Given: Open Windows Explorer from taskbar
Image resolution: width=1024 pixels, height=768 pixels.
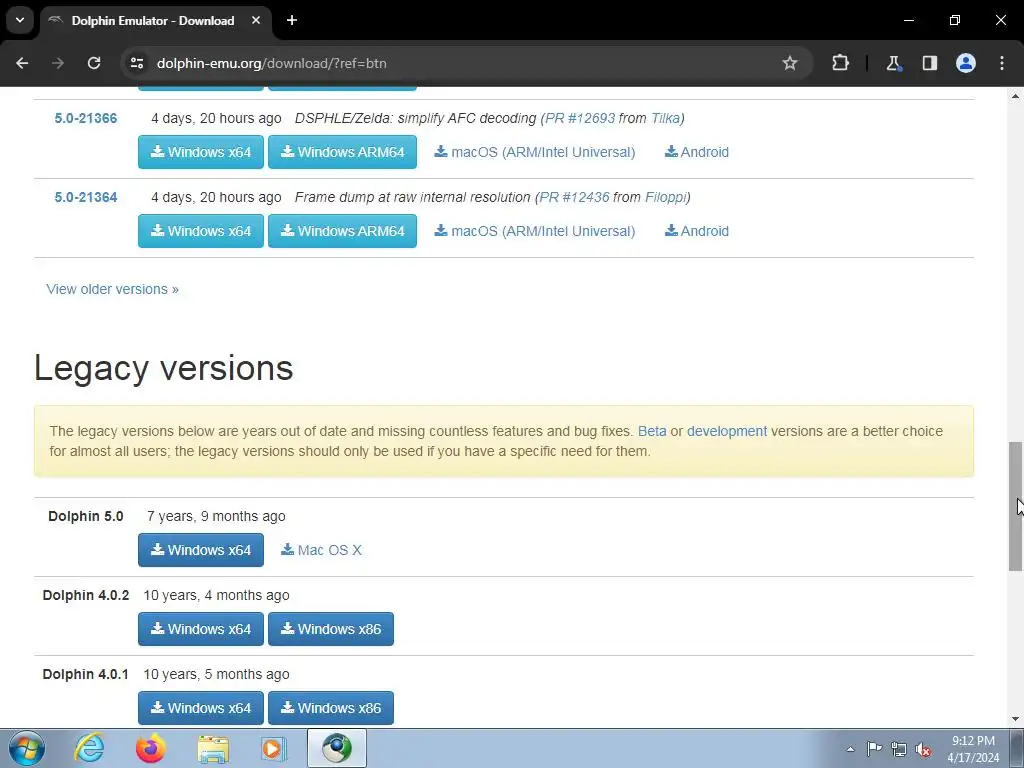Looking at the screenshot, I should (x=213, y=748).
